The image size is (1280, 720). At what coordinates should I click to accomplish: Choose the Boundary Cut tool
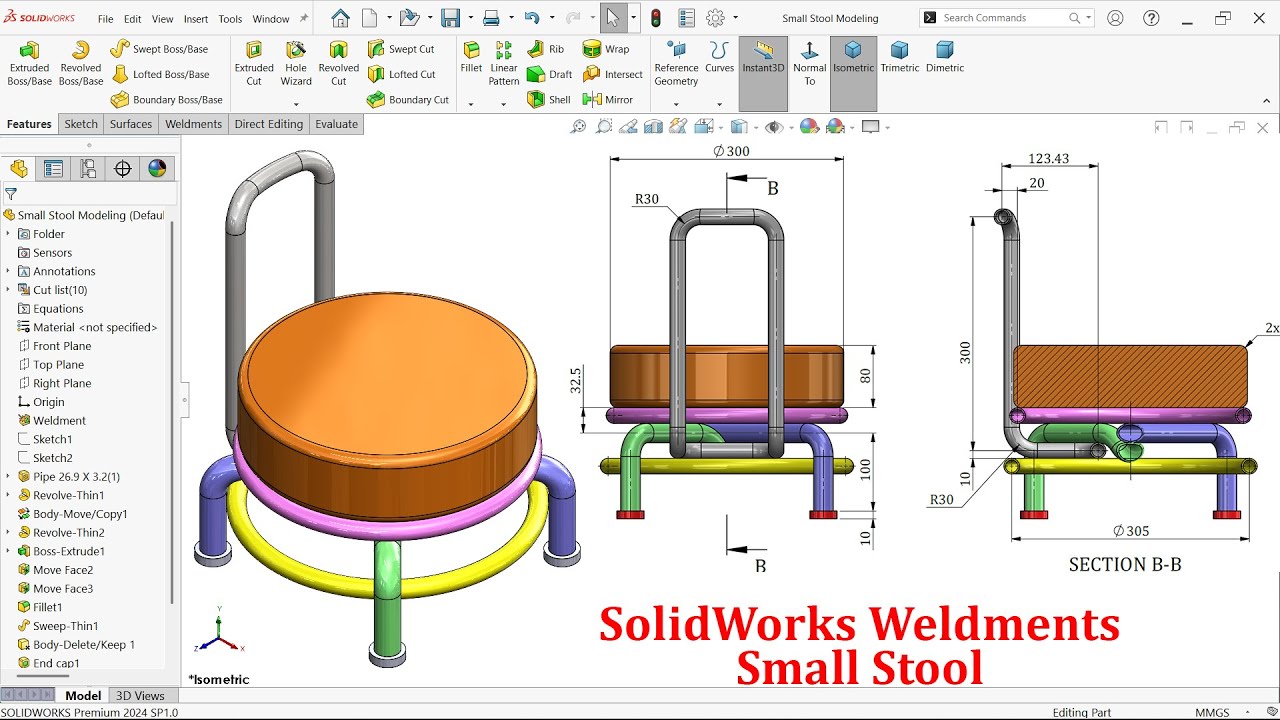point(407,99)
